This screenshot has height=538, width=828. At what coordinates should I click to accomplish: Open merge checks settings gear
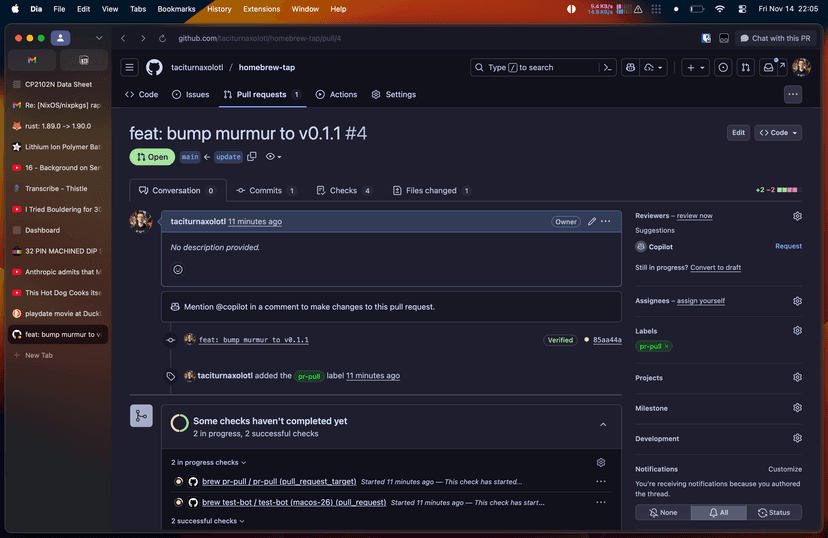(x=601, y=463)
